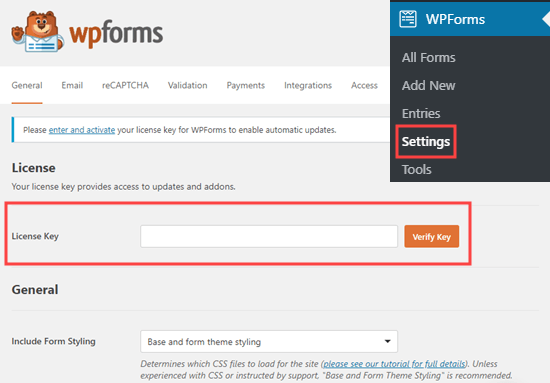The height and width of the screenshot is (383, 550).
Task: Open Tools in the sidebar menu
Action: click(417, 170)
